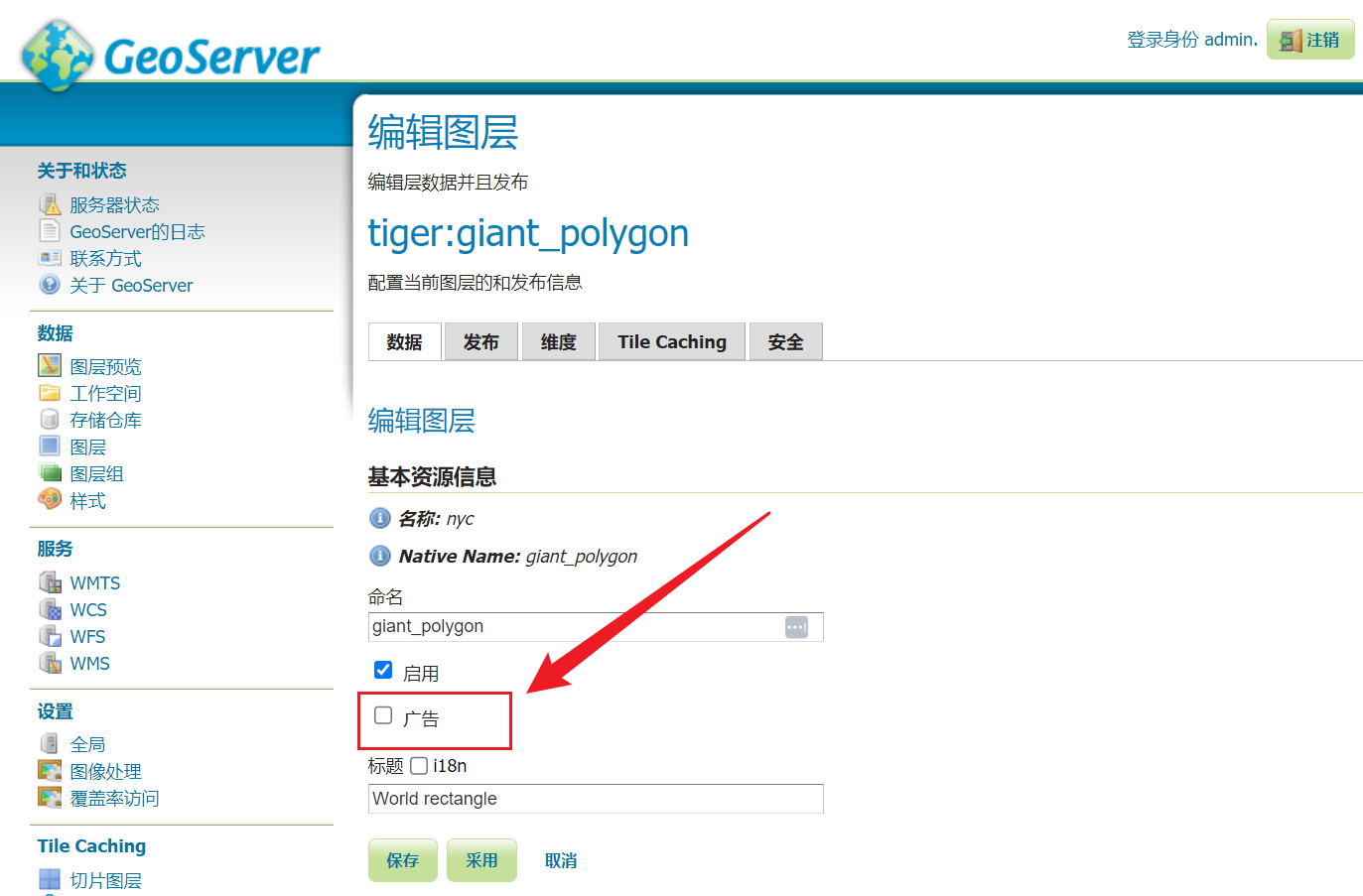
Task: Click the WMTS service icon
Action: point(50,582)
